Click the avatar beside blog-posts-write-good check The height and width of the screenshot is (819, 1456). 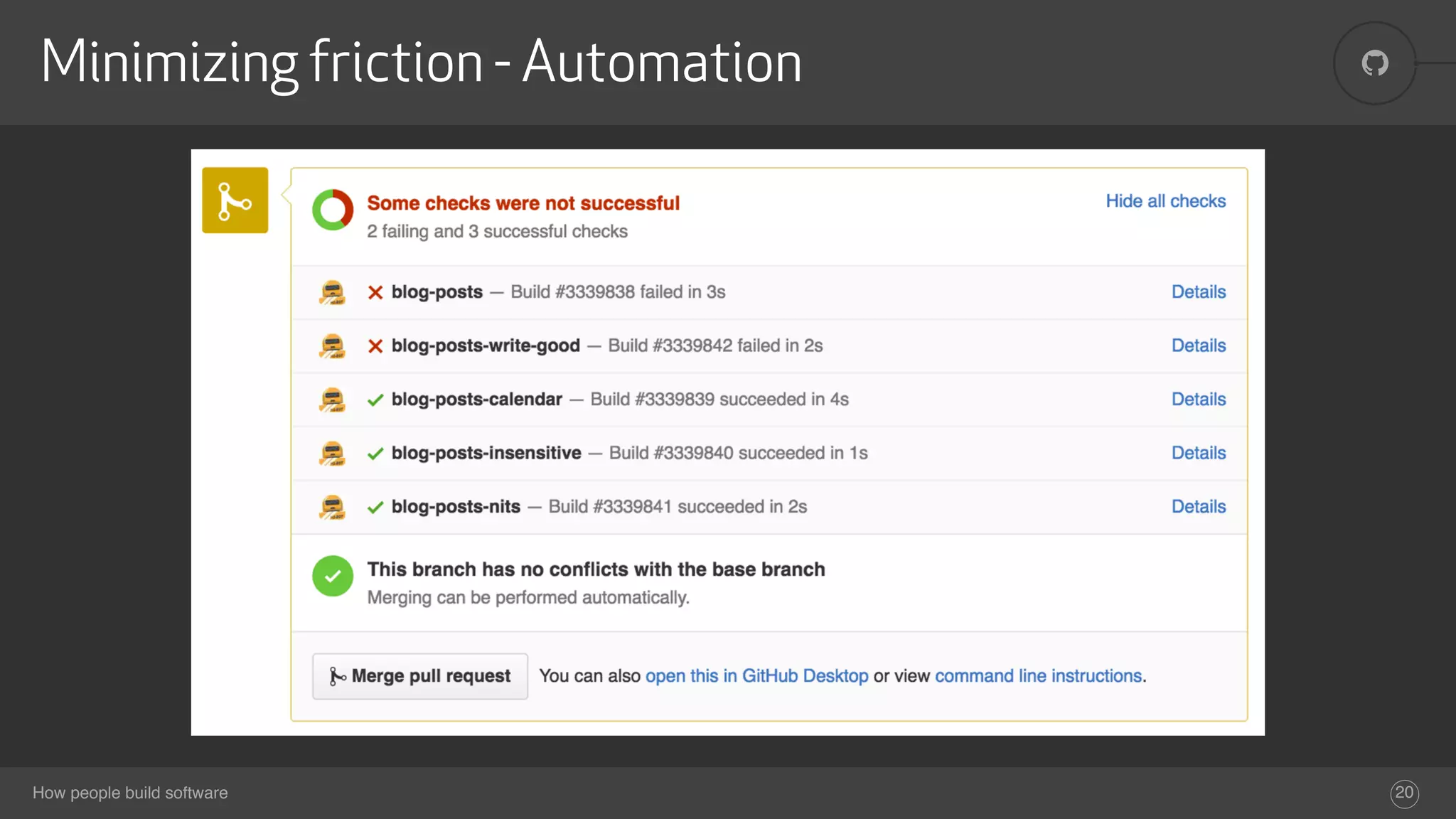click(x=332, y=346)
